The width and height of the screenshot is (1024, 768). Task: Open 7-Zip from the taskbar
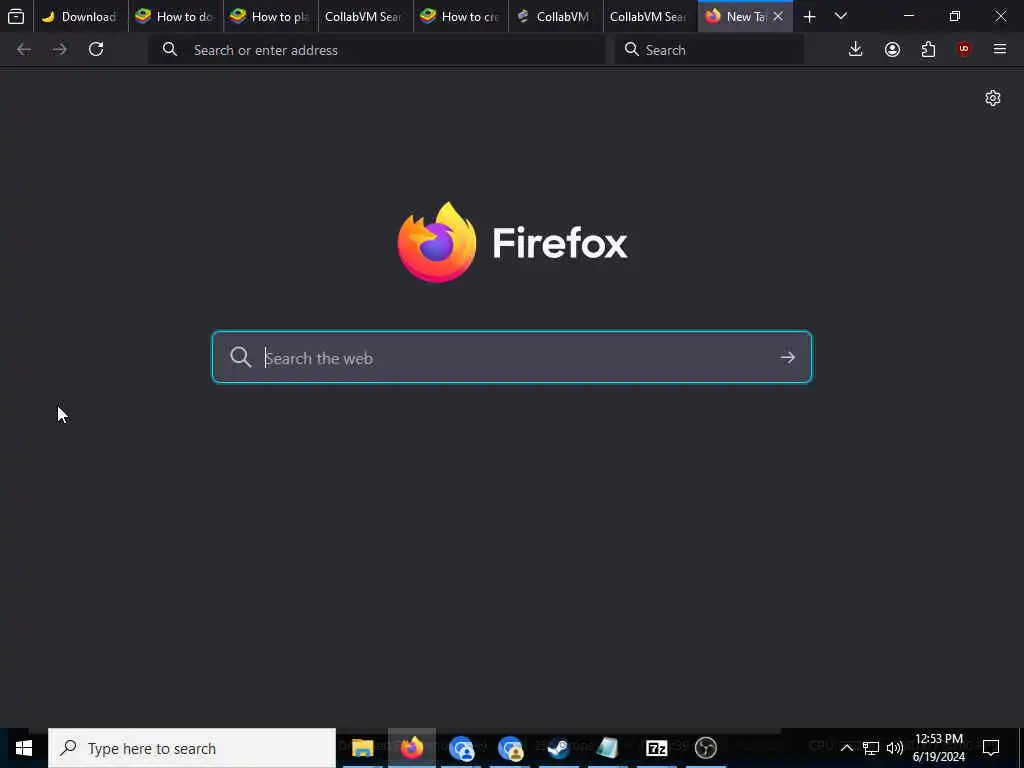(656, 748)
